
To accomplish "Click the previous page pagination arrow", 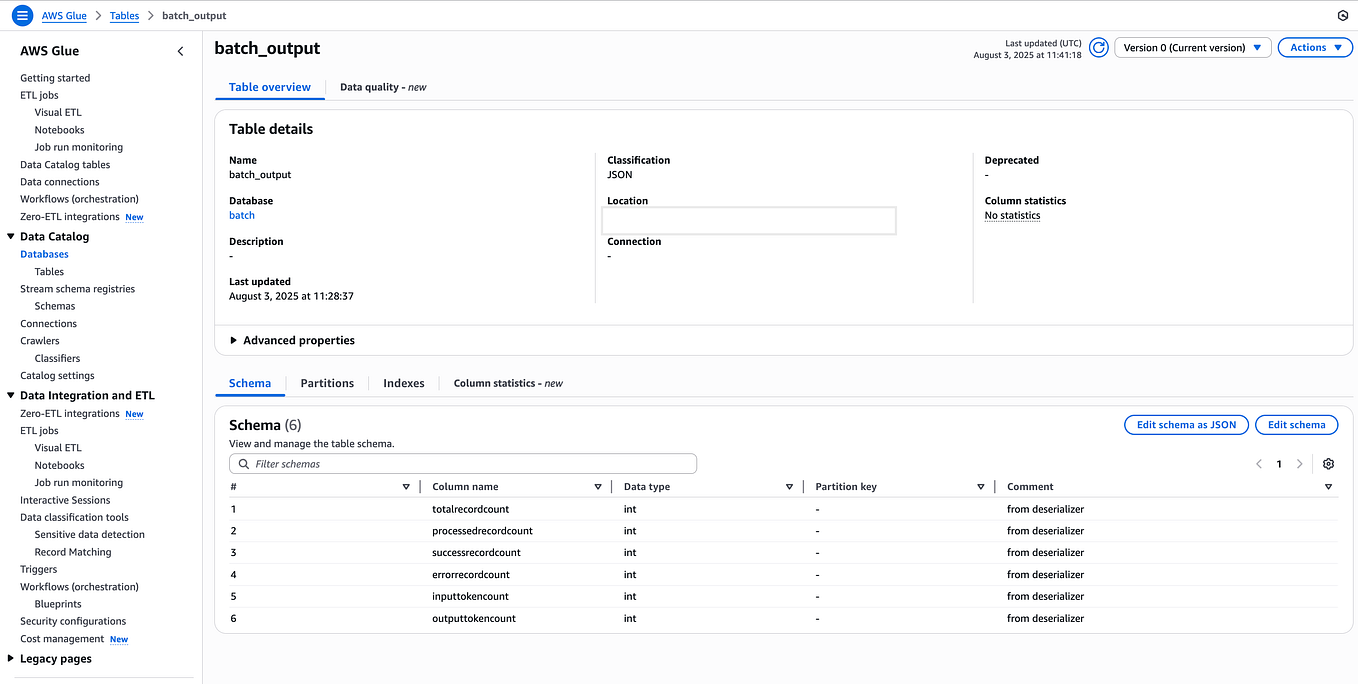I will click(1259, 463).
